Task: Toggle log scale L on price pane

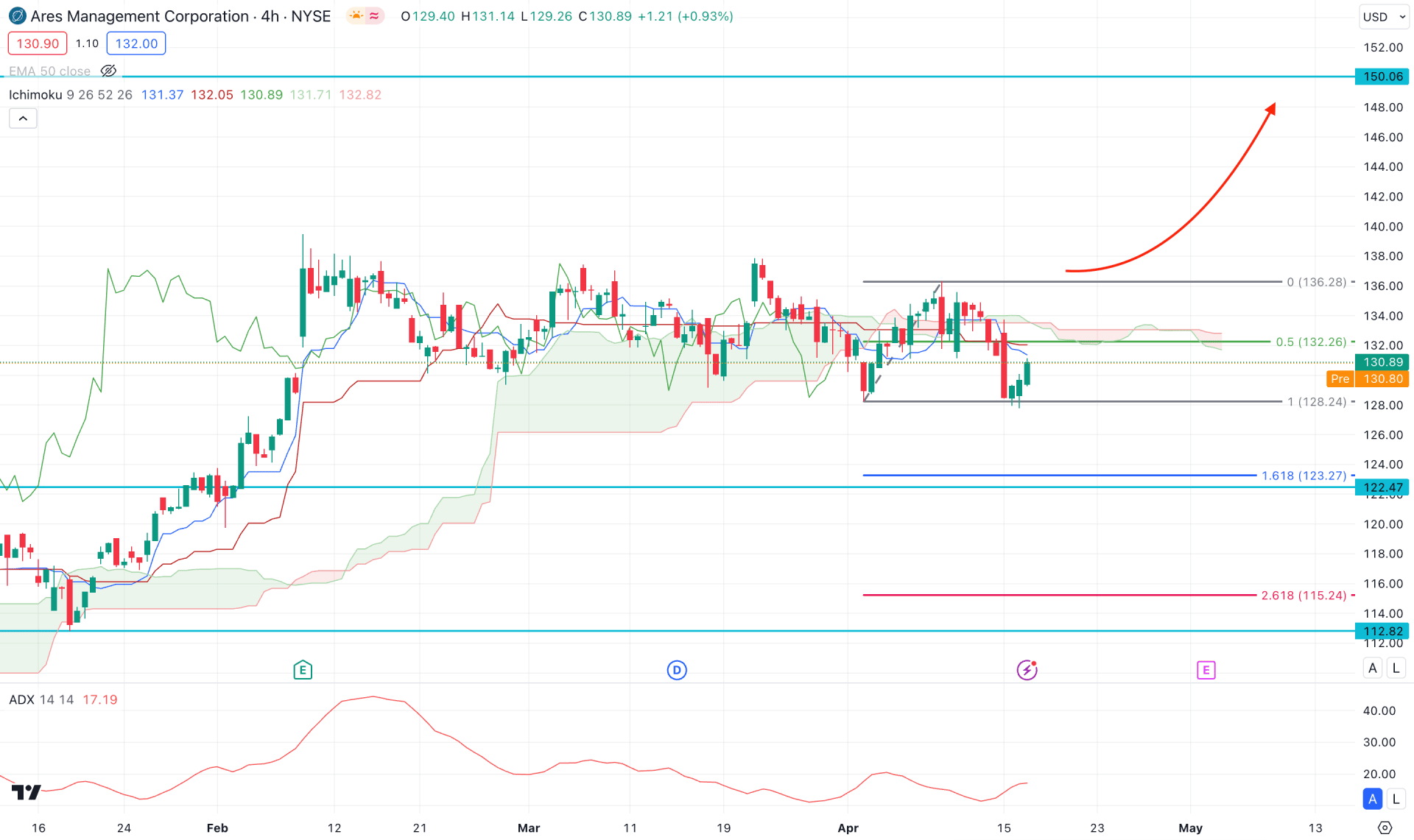Action: 1396,668
